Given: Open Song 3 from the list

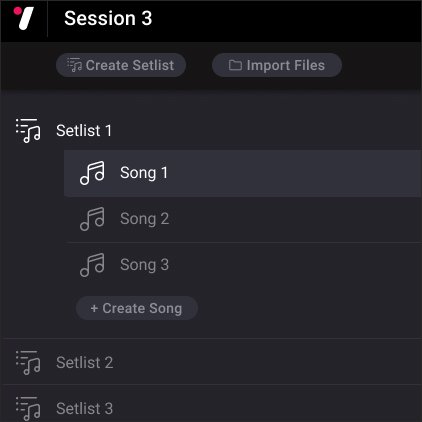Looking at the screenshot, I should pos(244,265).
